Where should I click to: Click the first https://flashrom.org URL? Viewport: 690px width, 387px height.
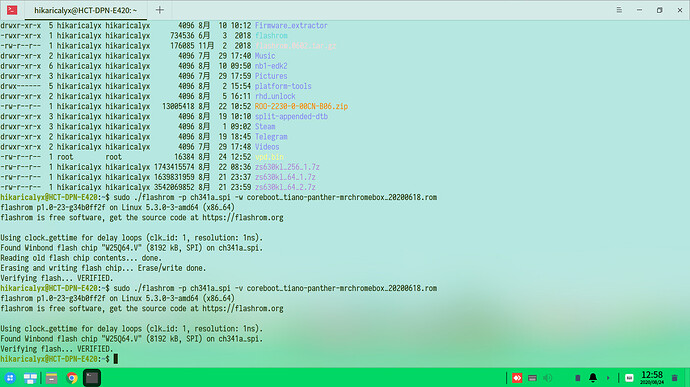(x=243, y=217)
